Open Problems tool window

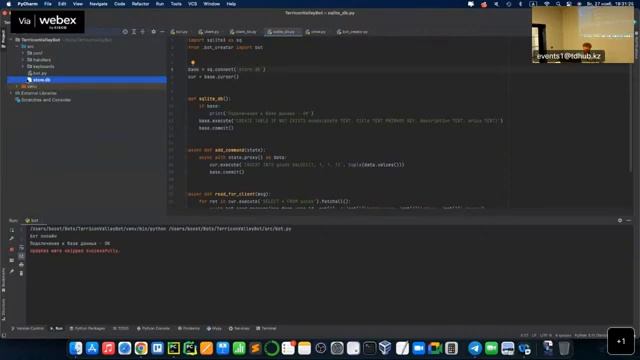(x=189, y=329)
